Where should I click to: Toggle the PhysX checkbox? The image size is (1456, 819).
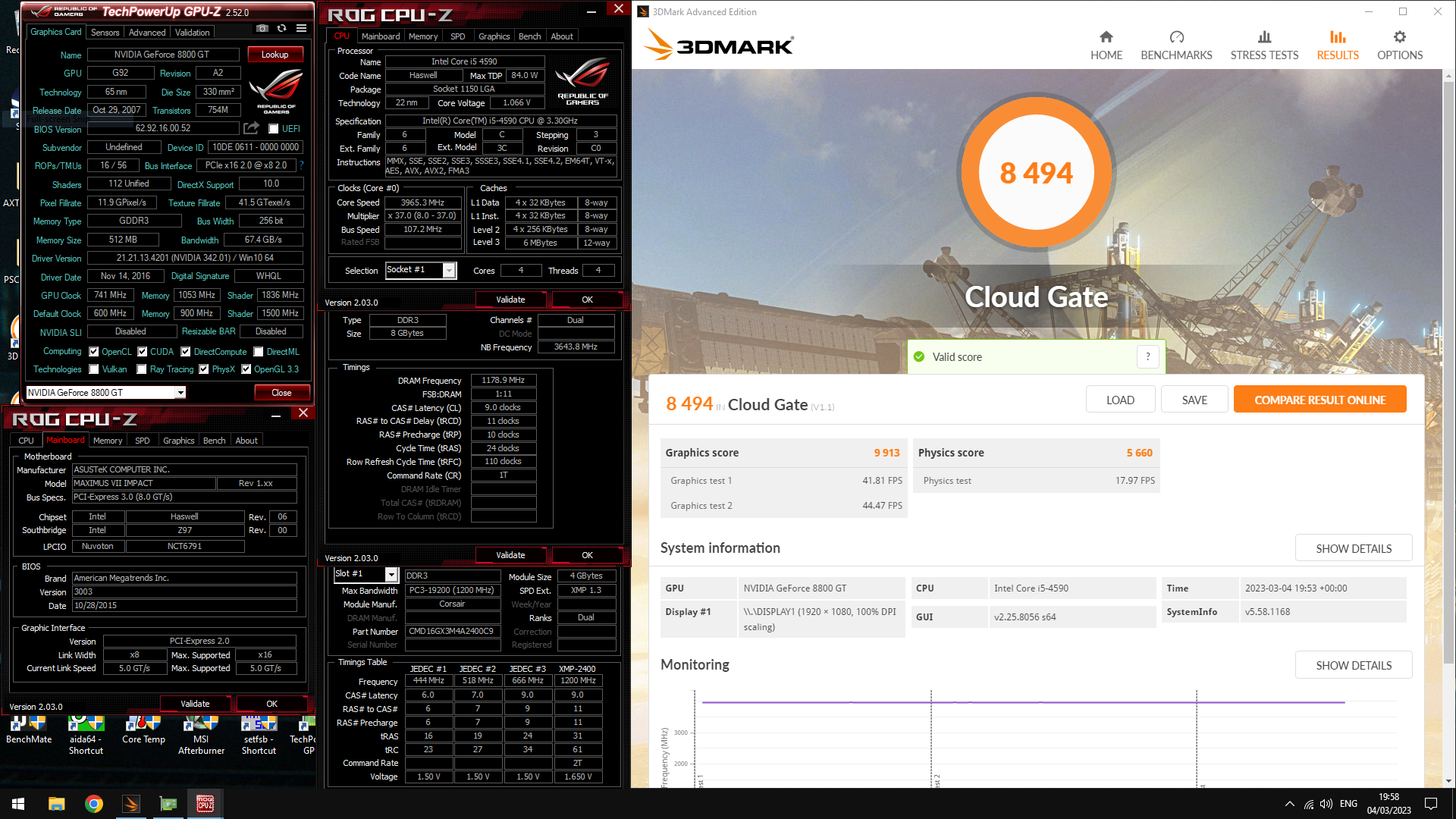click(204, 369)
